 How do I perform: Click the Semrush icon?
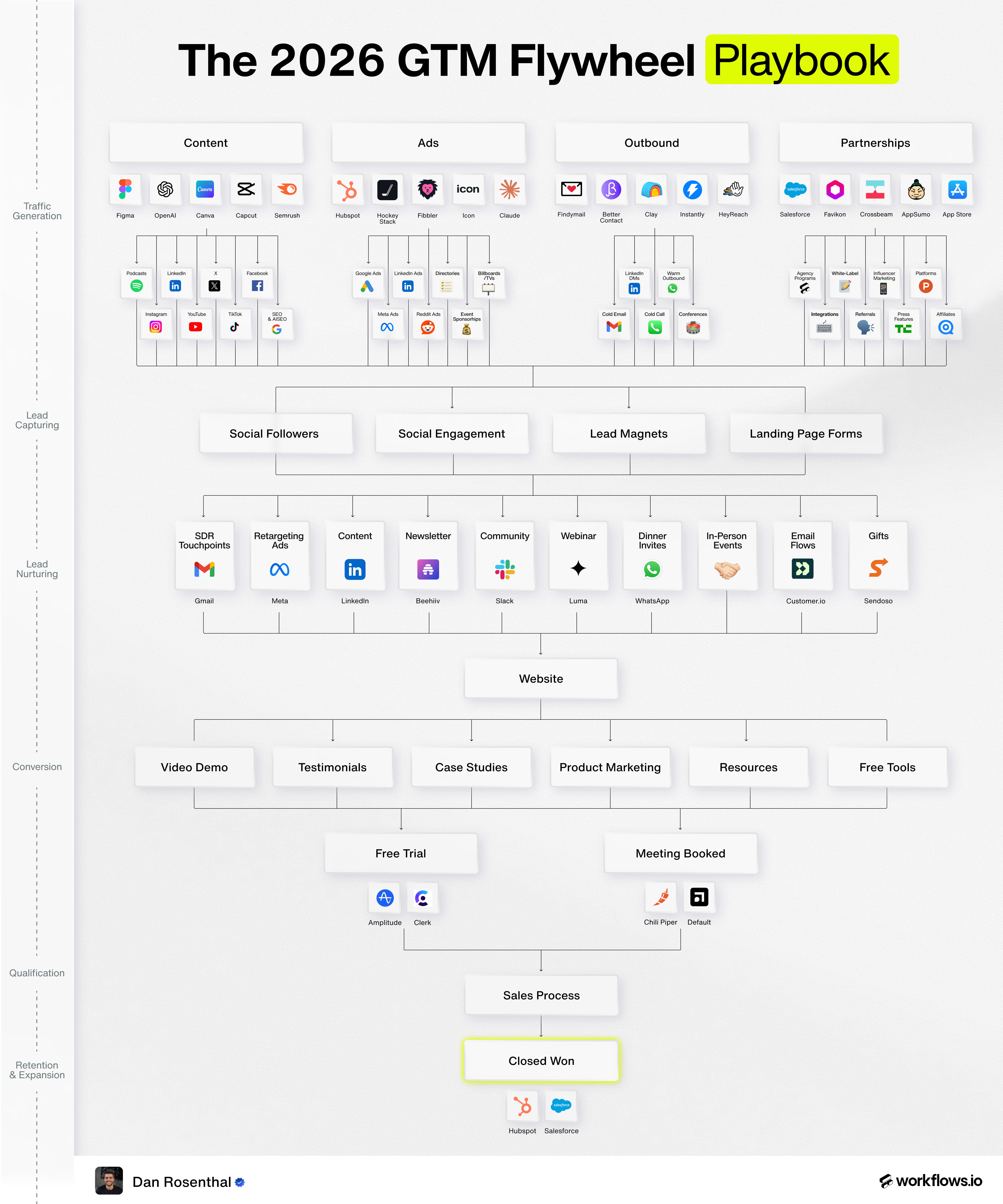287,189
